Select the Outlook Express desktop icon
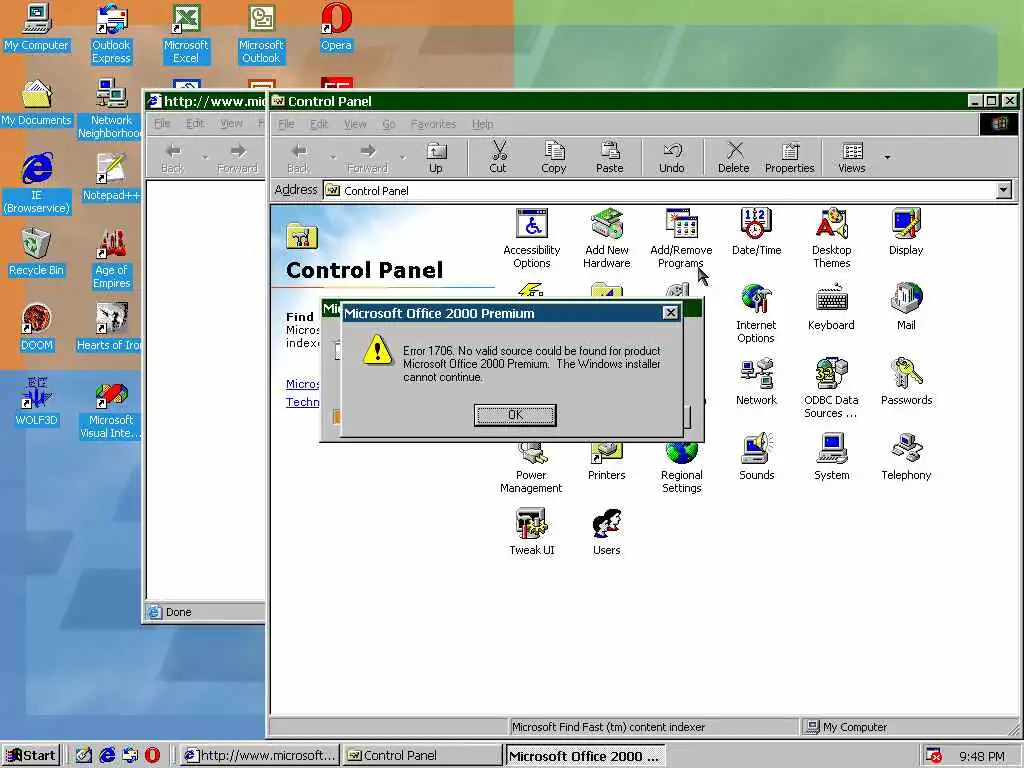1024x768 pixels. [111, 34]
